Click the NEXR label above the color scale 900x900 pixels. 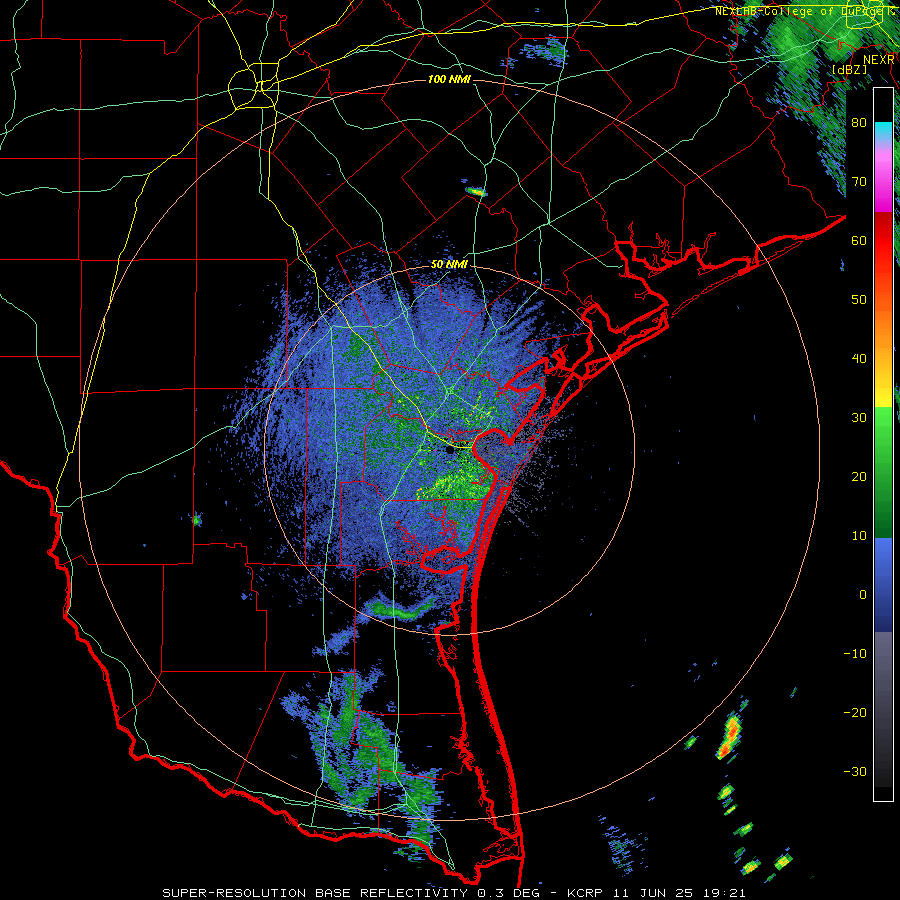point(878,60)
